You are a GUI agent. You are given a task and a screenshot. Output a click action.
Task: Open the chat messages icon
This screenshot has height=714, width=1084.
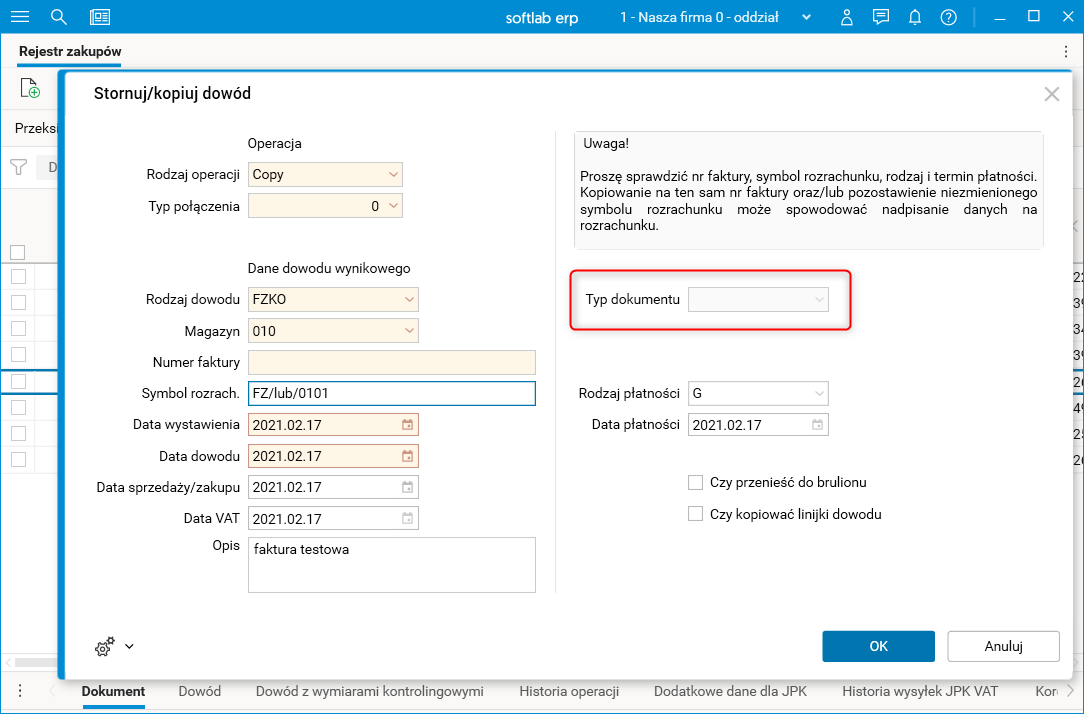coord(881,17)
